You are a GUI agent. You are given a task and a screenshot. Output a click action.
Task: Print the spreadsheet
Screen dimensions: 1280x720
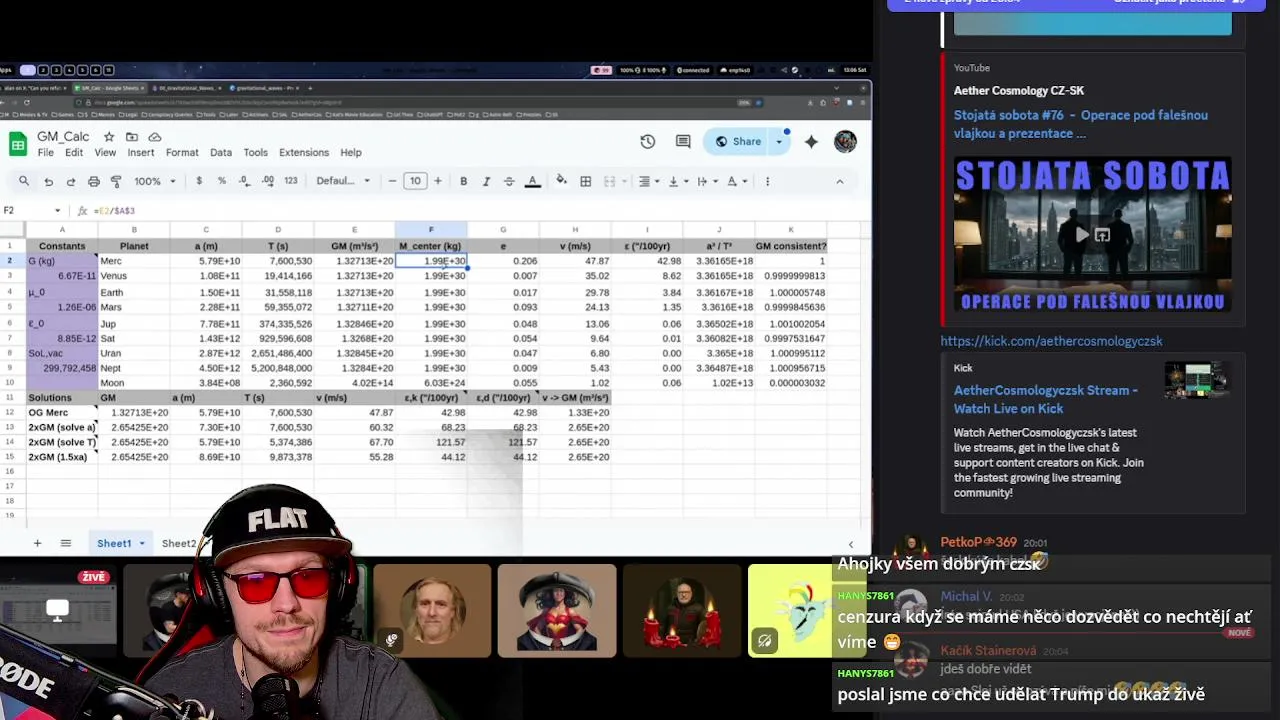[94, 181]
